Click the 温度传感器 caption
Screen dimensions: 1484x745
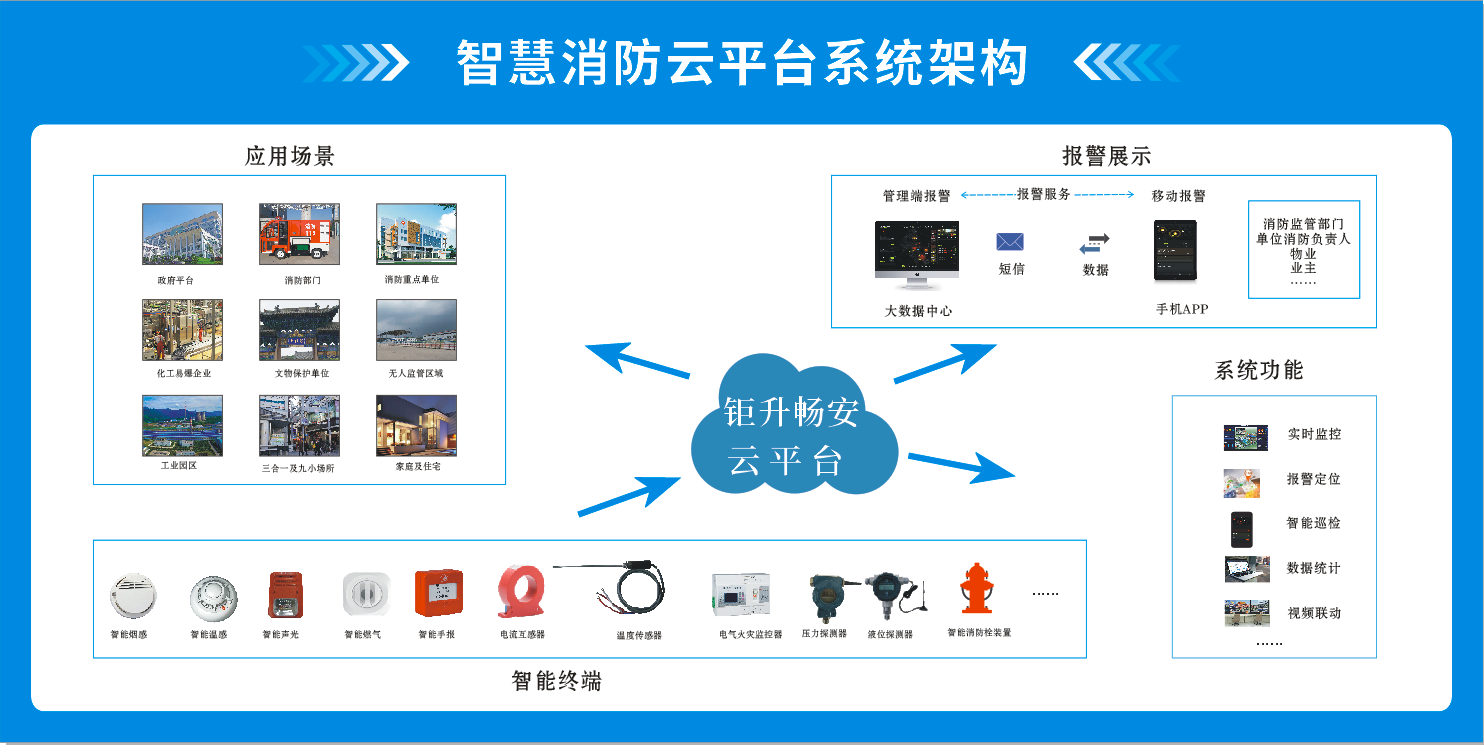(x=639, y=635)
